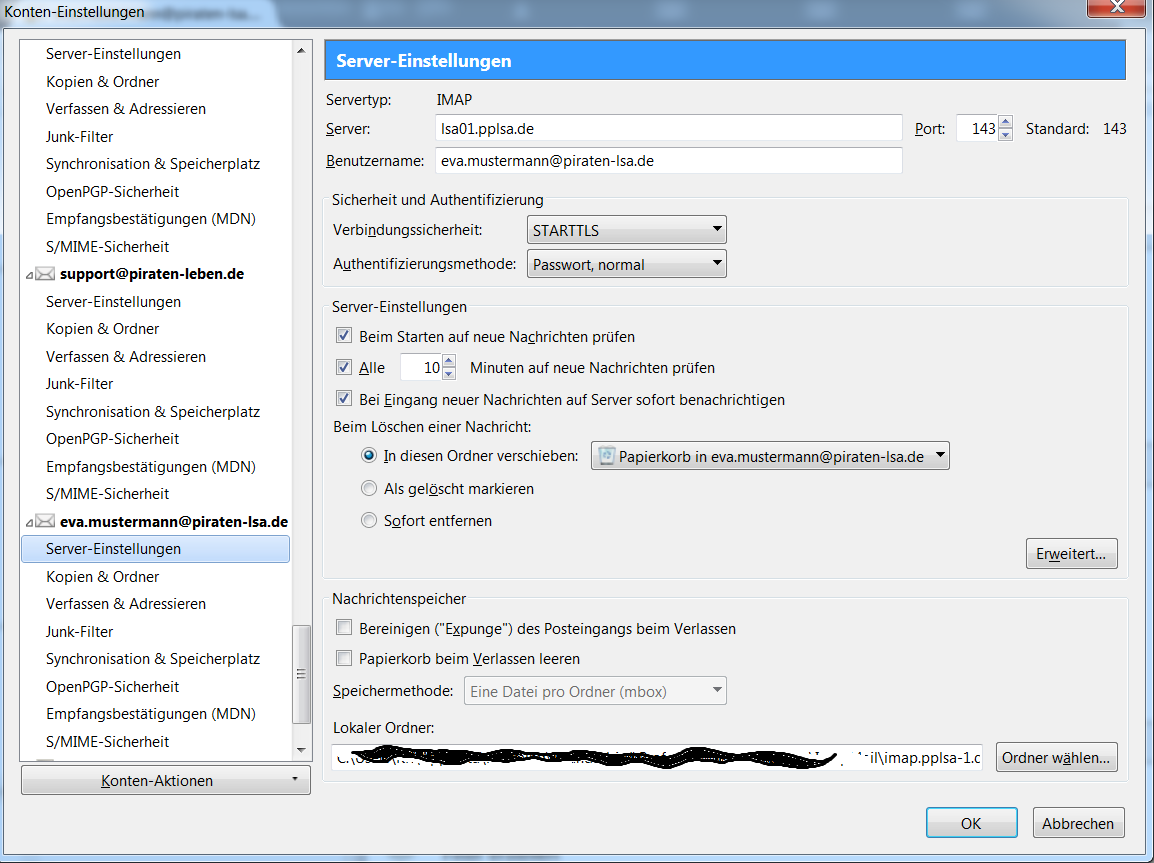Click the Server name input field
The image size is (1154, 863).
tap(668, 129)
